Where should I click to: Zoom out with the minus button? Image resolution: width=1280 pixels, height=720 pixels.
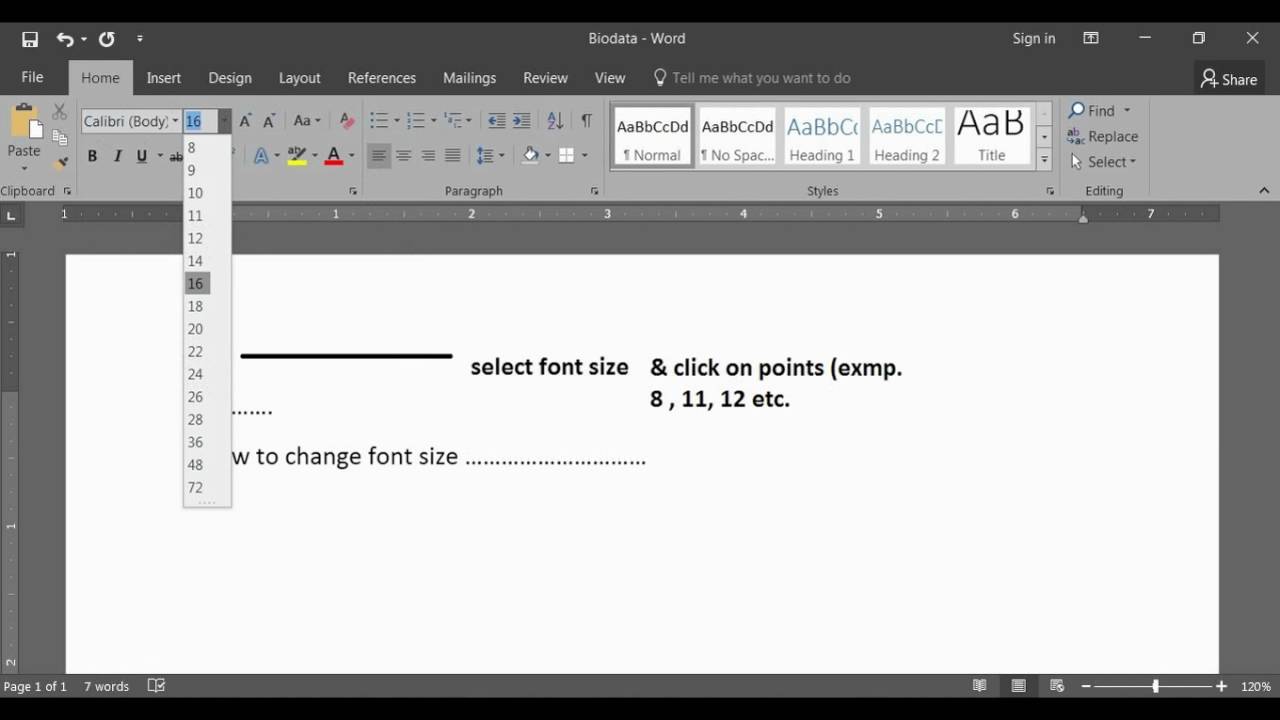pyautogui.click(x=1086, y=687)
